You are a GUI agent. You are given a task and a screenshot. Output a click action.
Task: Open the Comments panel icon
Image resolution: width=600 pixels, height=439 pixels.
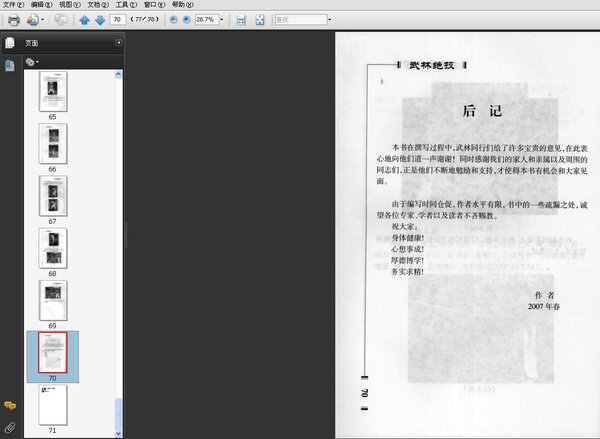pyautogui.click(x=10, y=405)
